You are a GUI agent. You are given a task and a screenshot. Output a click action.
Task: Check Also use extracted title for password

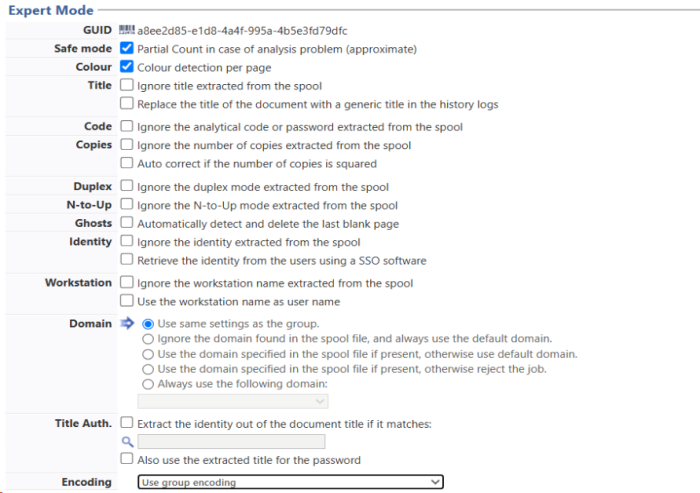click(126, 460)
